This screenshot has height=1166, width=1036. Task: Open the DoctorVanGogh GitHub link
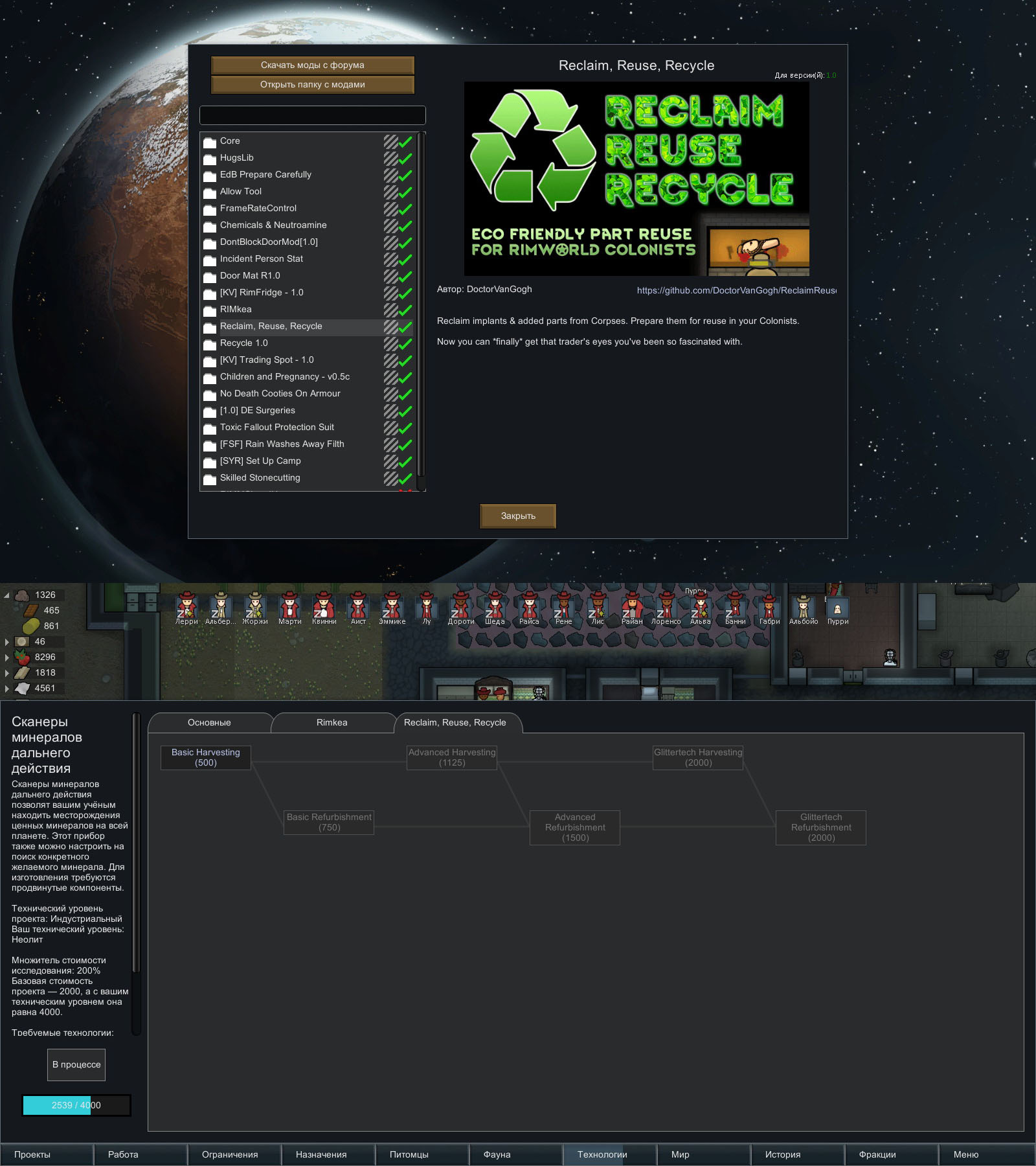(x=736, y=290)
